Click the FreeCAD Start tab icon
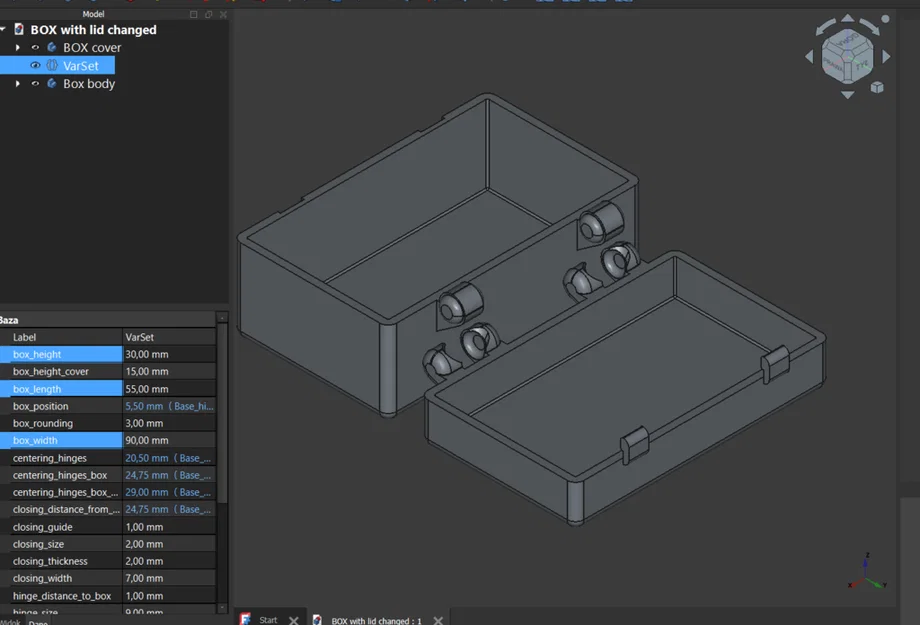 tap(245, 619)
